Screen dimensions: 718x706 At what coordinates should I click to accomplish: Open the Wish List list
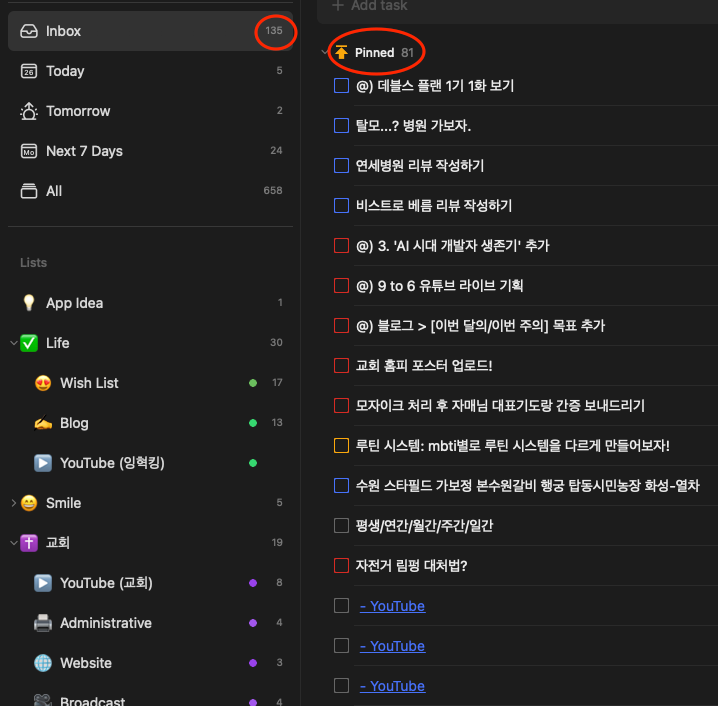pos(150,383)
